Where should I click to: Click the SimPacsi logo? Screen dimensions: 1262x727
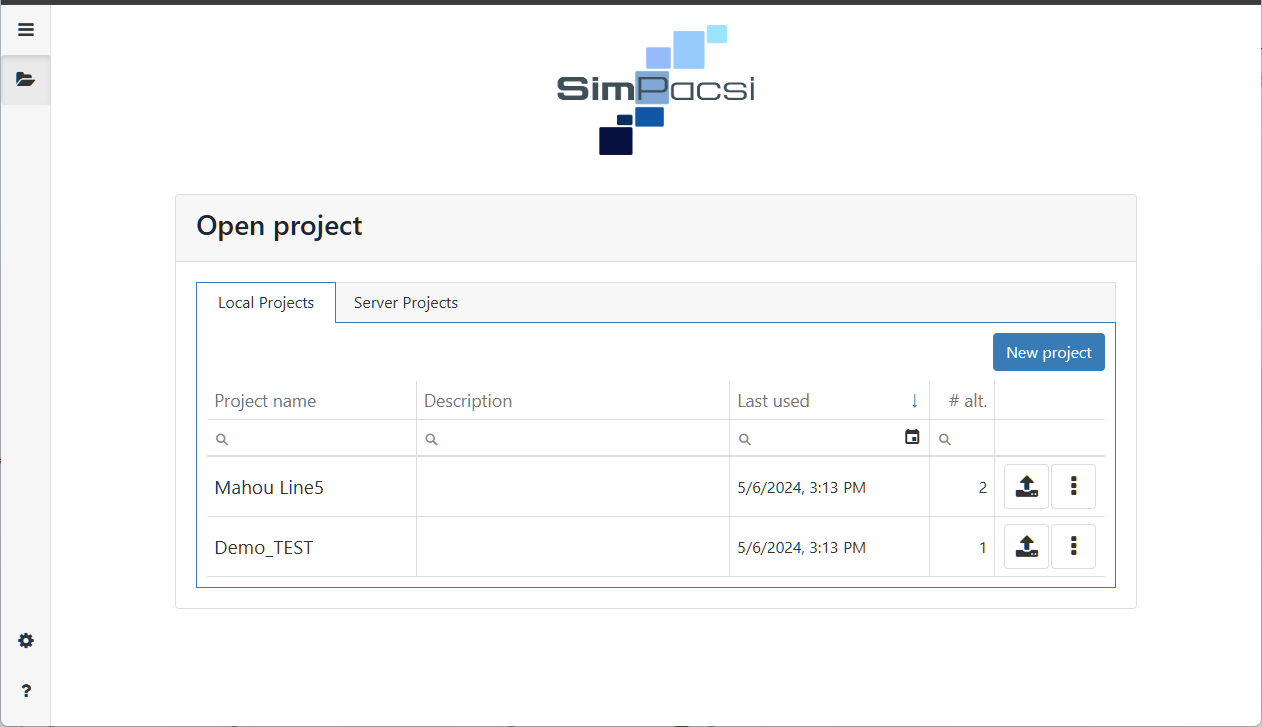[x=656, y=90]
